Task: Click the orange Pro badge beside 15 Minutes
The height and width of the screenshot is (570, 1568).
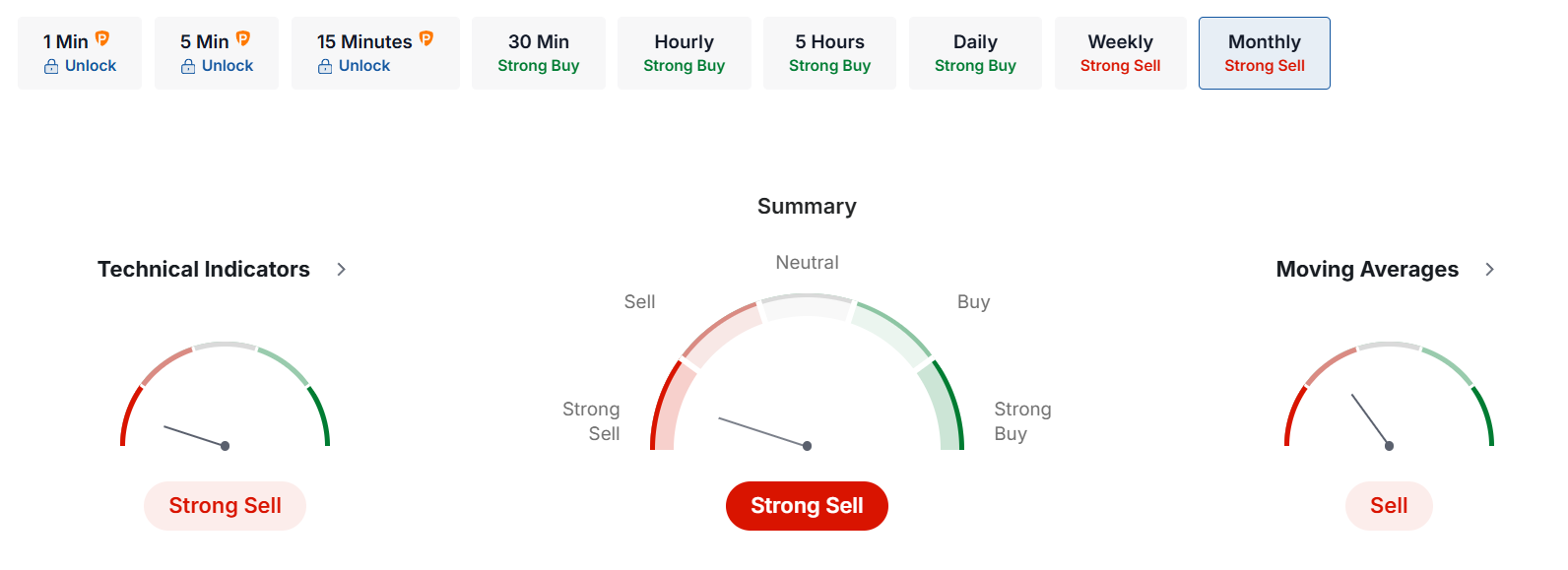Action: click(426, 39)
